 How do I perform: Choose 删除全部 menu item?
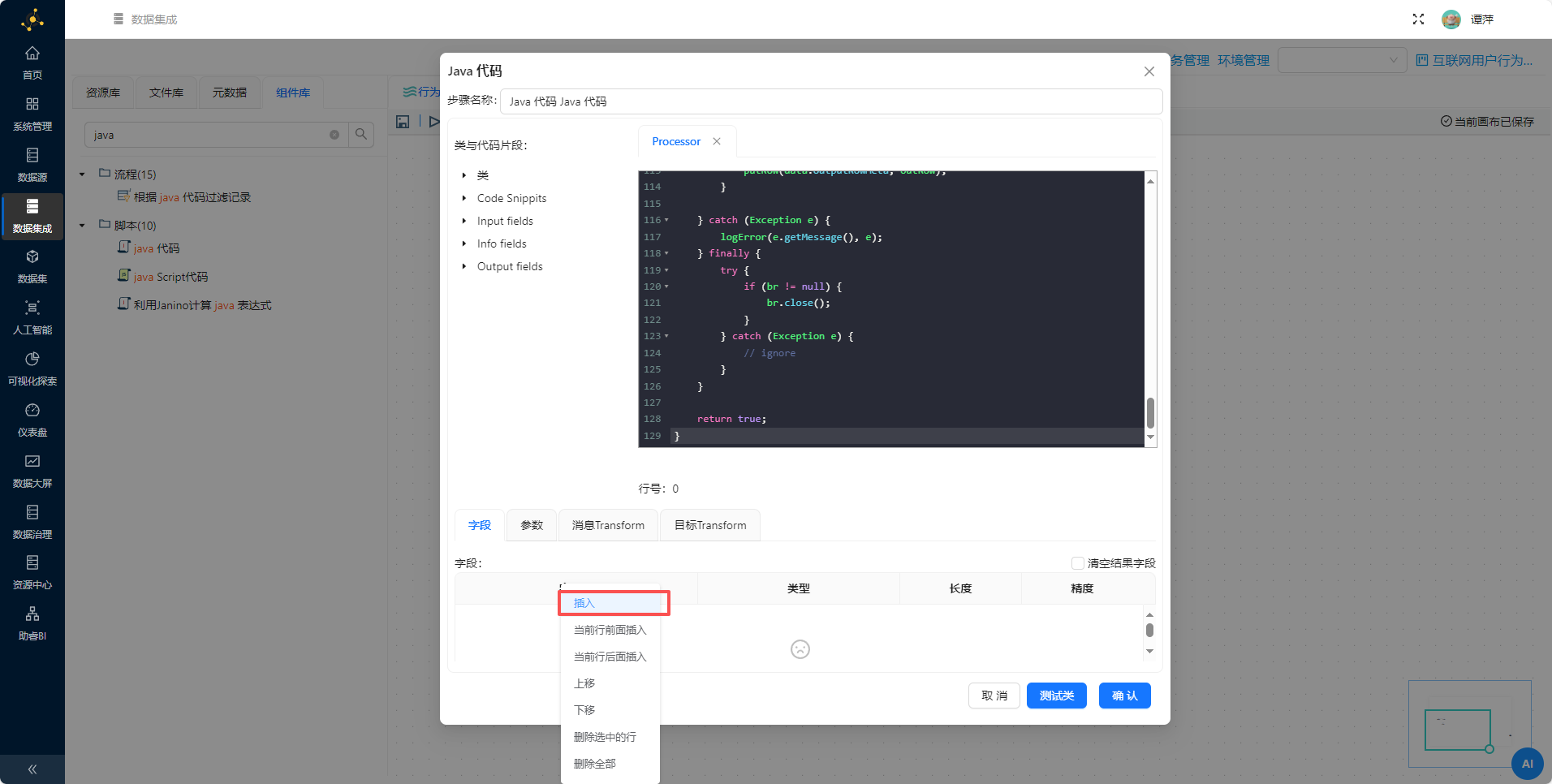pos(610,764)
